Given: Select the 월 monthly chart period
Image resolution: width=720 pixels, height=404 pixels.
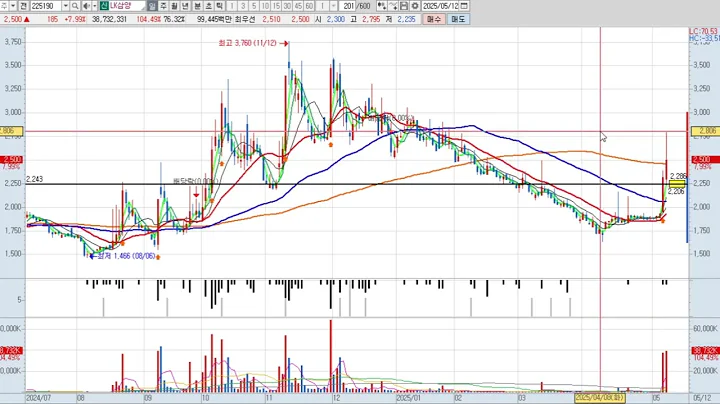Looking at the screenshot, I should pyautogui.click(x=174, y=6).
